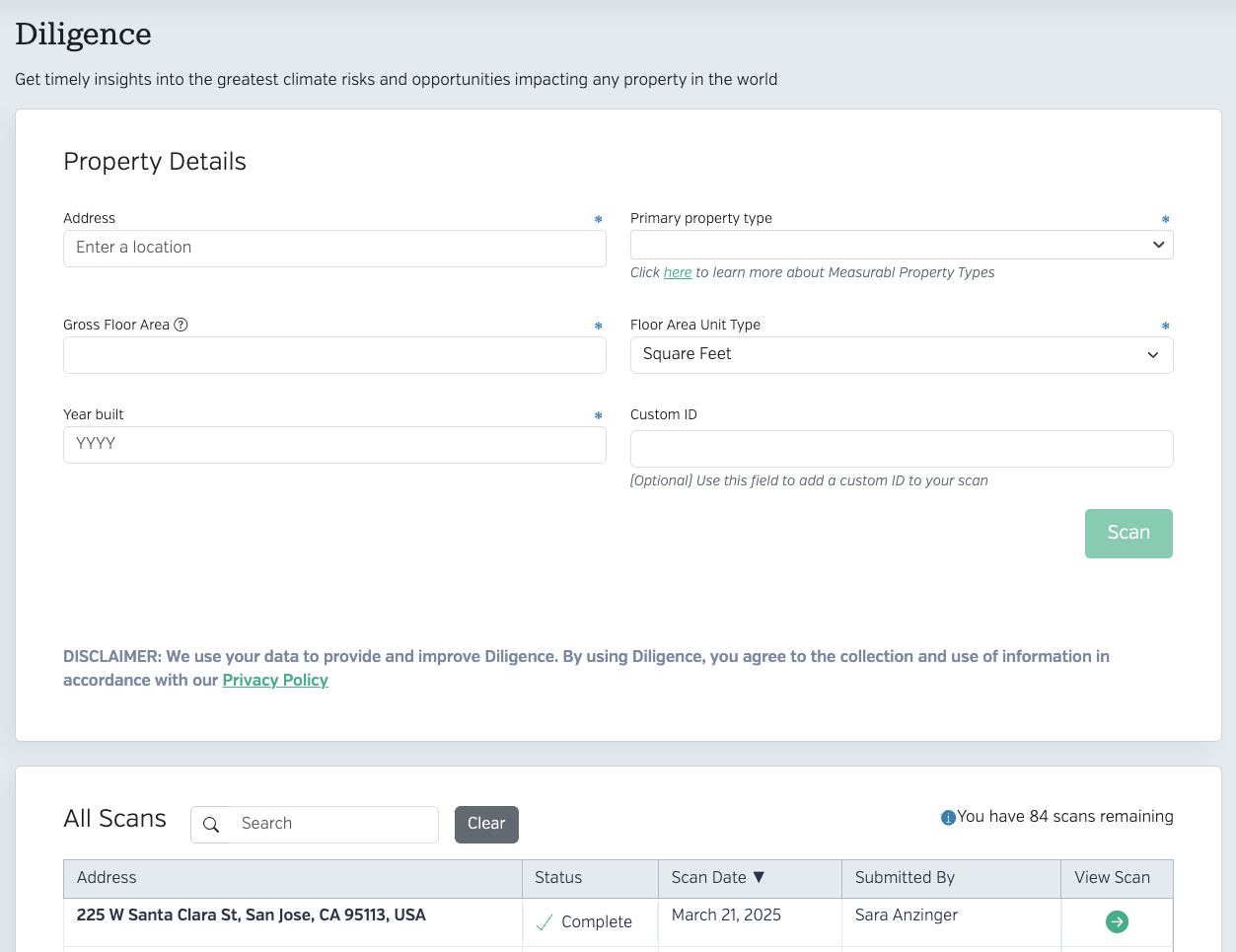Click the 'Diligence' page title

[x=83, y=35]
